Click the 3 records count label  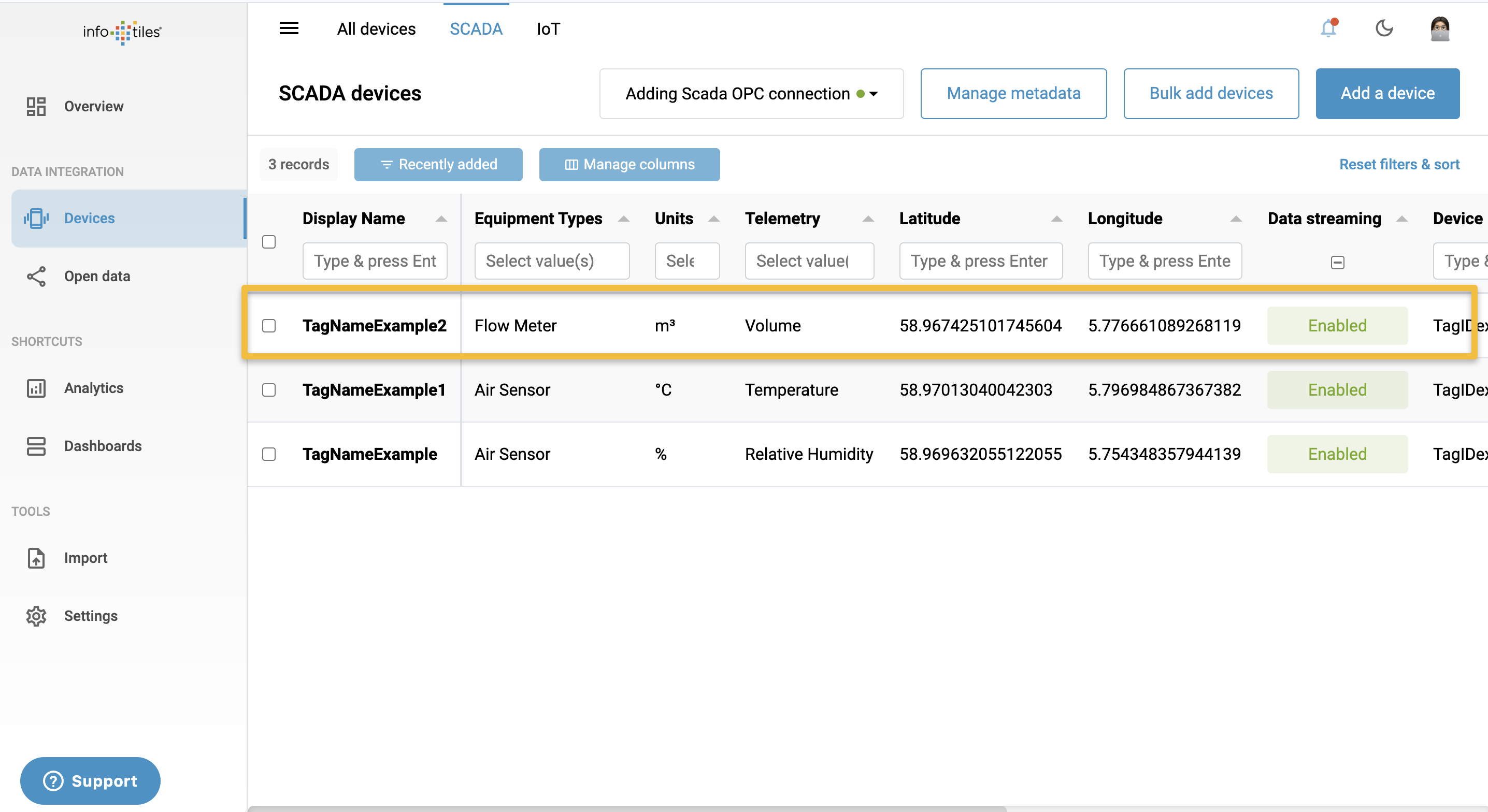coord(298,165)
